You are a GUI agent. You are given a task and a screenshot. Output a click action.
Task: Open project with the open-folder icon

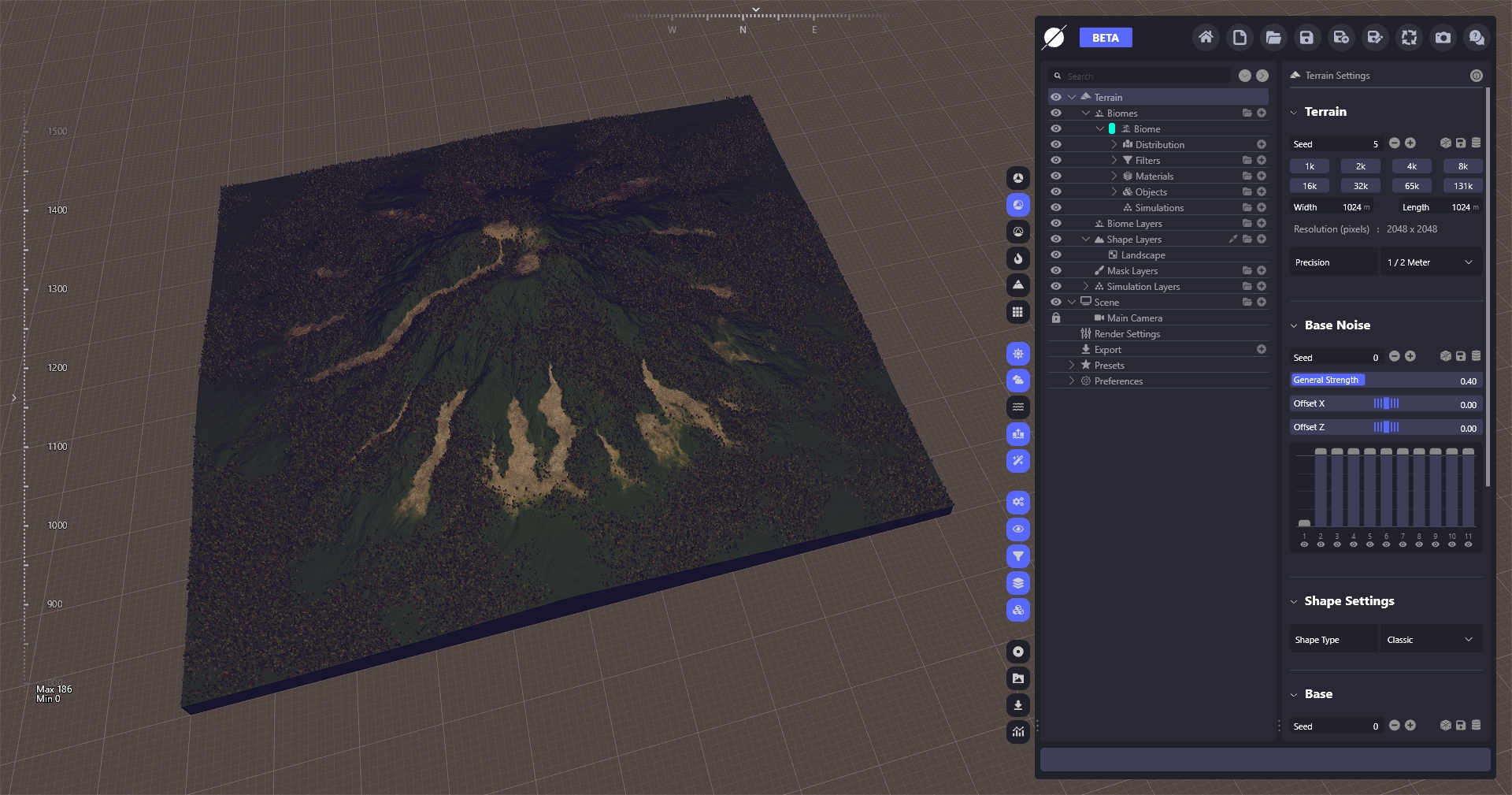(1273, 38)
